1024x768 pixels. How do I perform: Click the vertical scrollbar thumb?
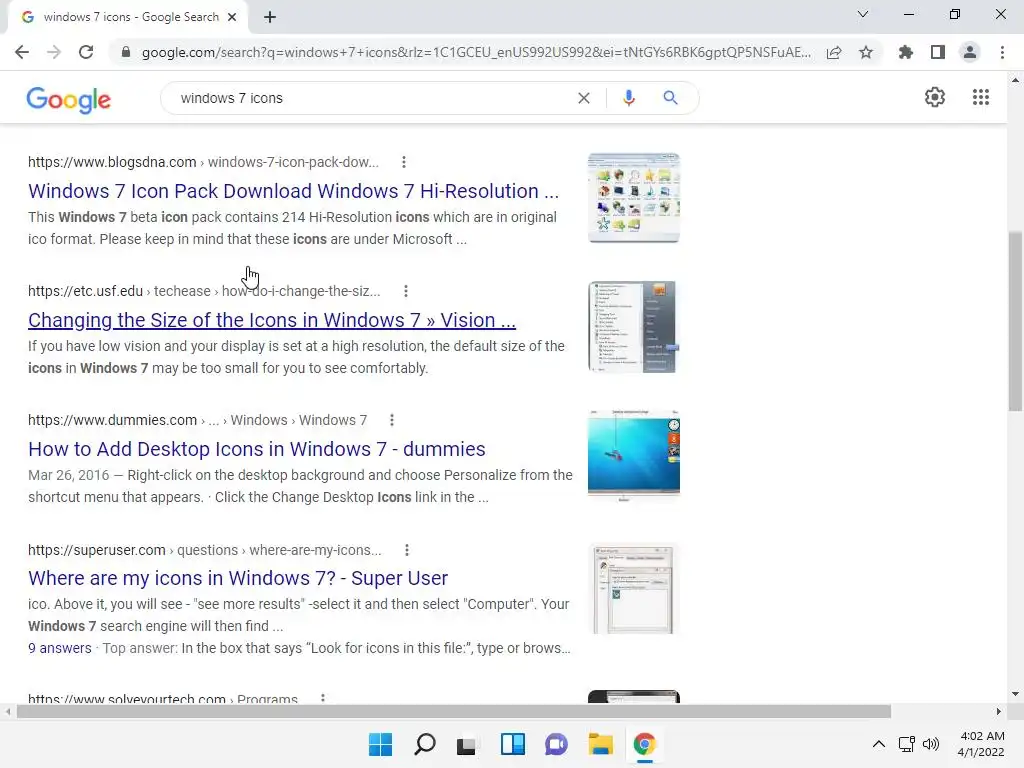(1015, 321)
